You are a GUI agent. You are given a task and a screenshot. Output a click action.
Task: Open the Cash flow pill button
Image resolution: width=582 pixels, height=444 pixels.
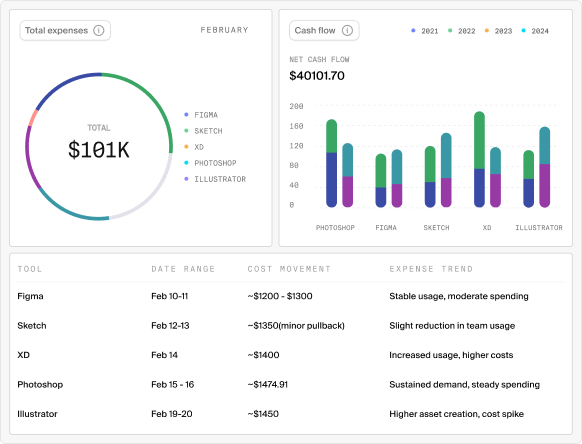point(324,30)
